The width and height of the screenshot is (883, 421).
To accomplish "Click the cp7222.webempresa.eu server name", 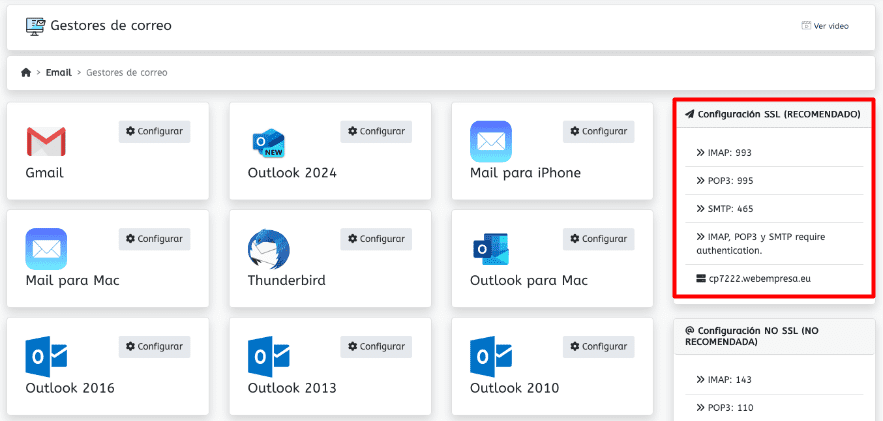I will click(760, 278).
